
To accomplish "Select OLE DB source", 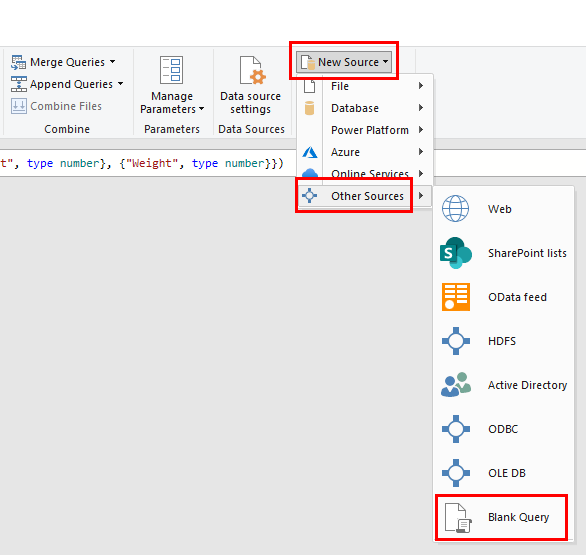I will pos(503,473).
